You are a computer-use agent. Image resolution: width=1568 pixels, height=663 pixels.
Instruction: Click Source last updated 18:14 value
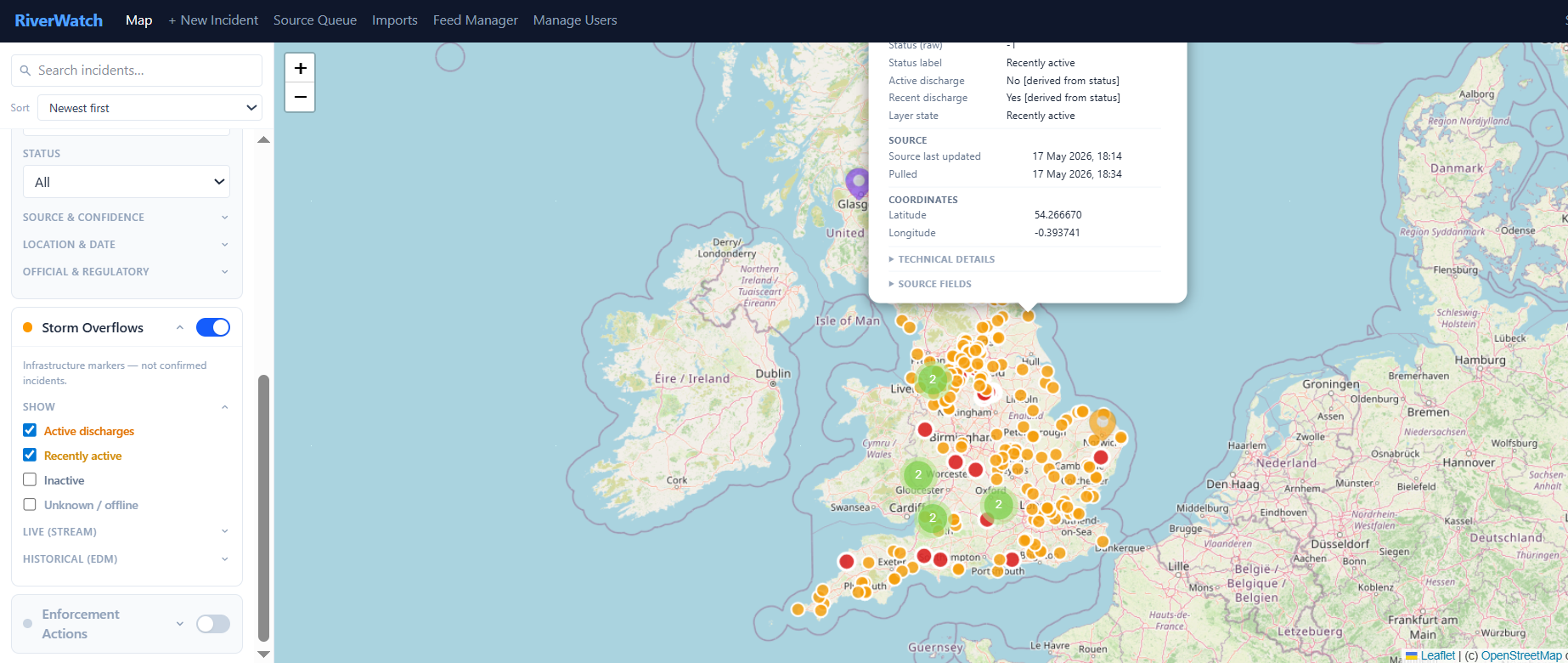(x=1077, y=156)
